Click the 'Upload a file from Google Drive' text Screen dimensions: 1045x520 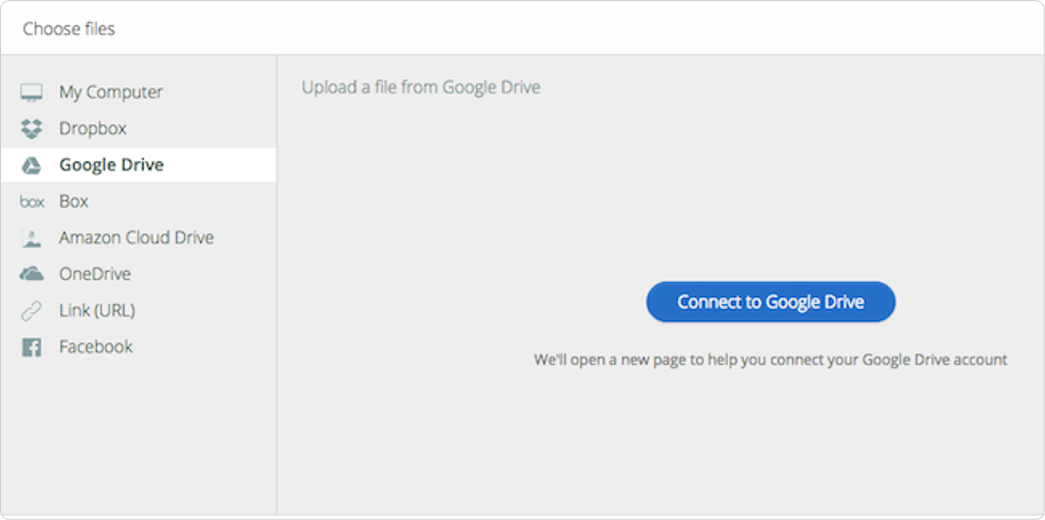click(x=421, y=87)
